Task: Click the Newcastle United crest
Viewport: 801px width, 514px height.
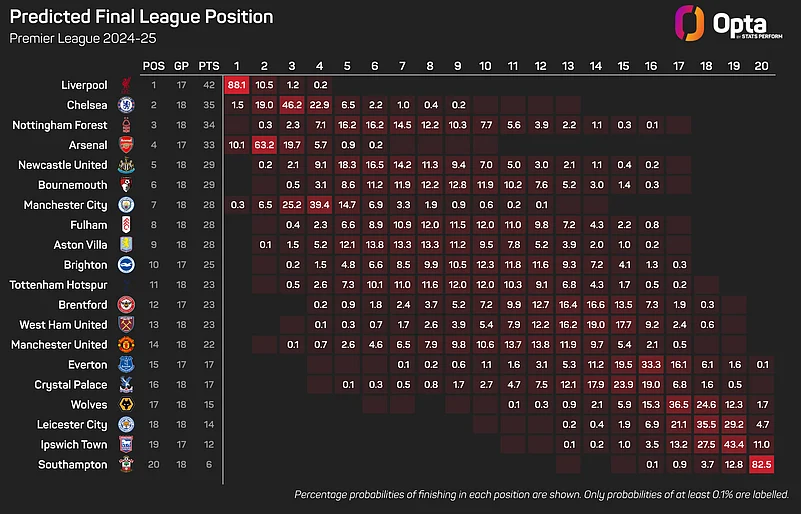Action: 125,165
